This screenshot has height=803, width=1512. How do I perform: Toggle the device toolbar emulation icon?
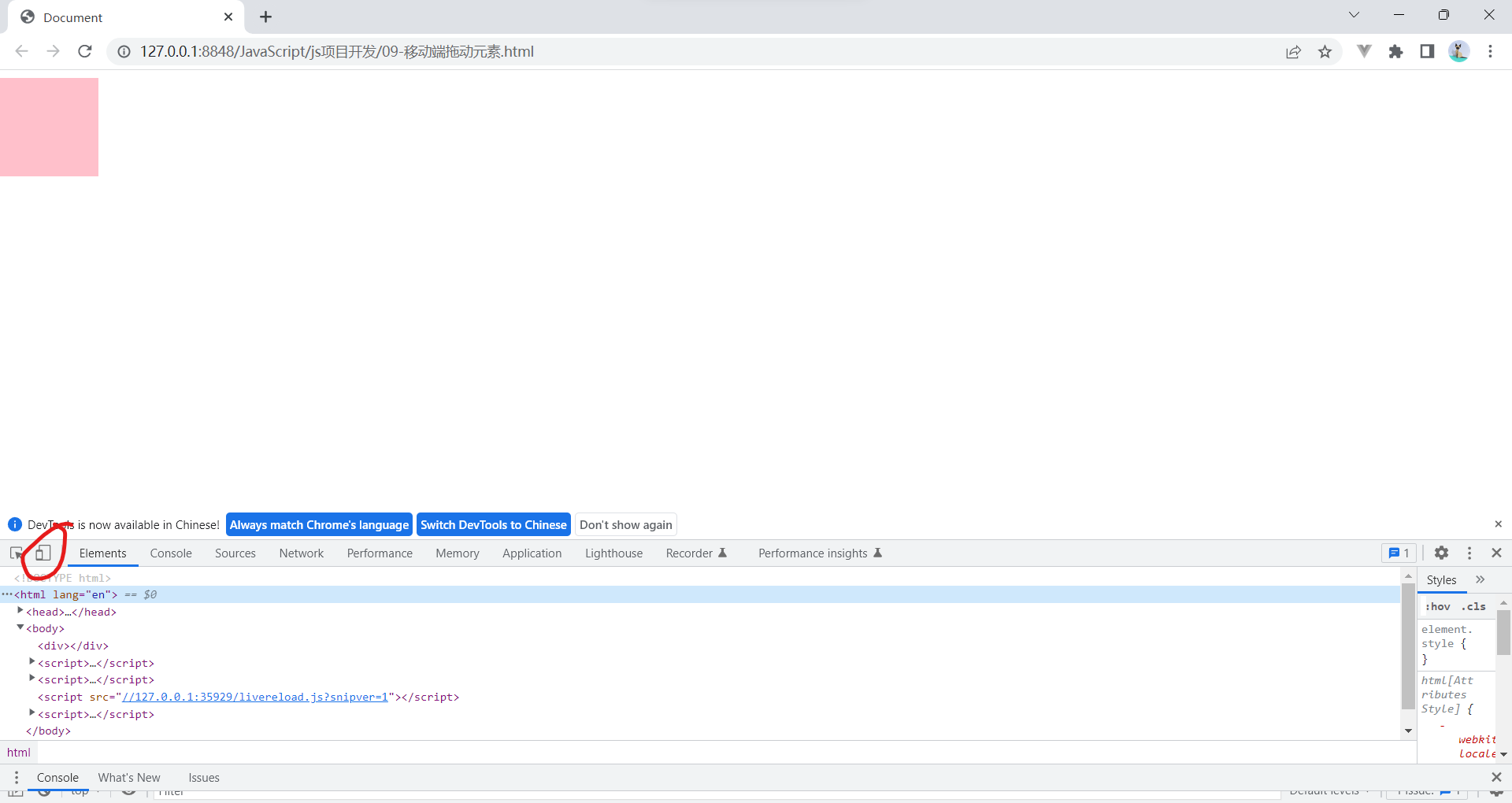(x=43, y=553)
